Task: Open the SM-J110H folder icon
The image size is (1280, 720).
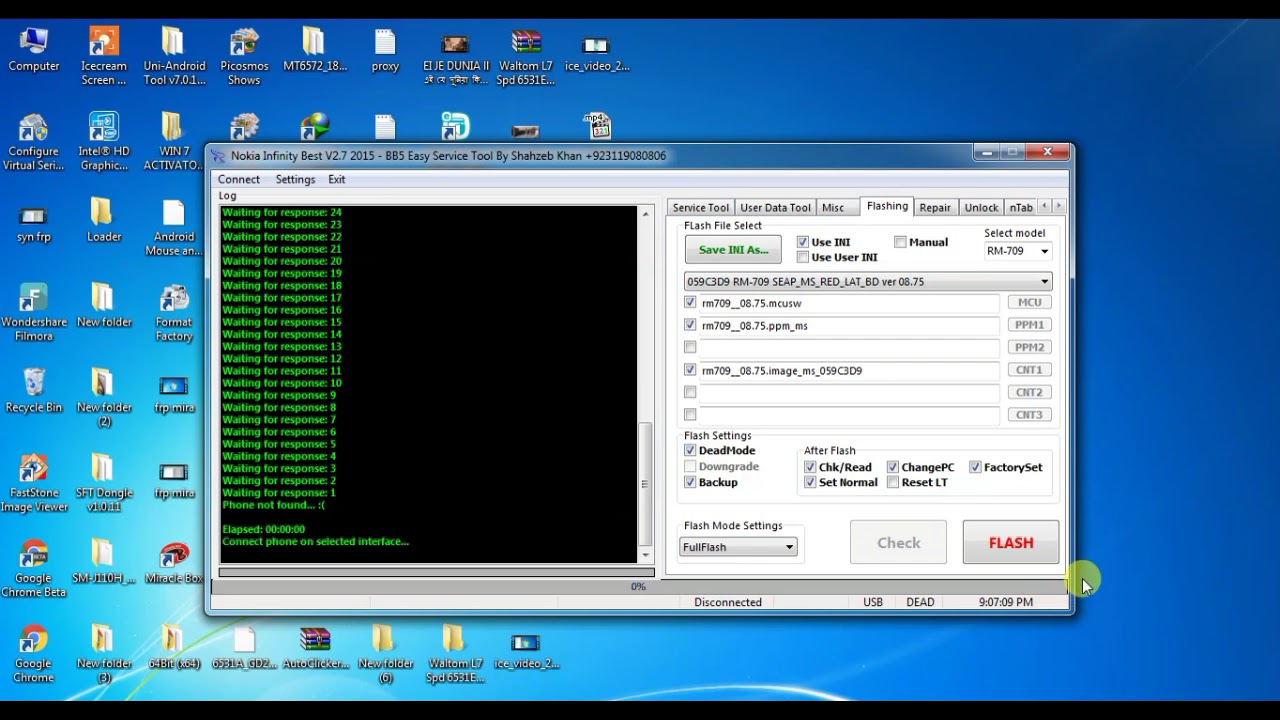Action: point(103,563)
